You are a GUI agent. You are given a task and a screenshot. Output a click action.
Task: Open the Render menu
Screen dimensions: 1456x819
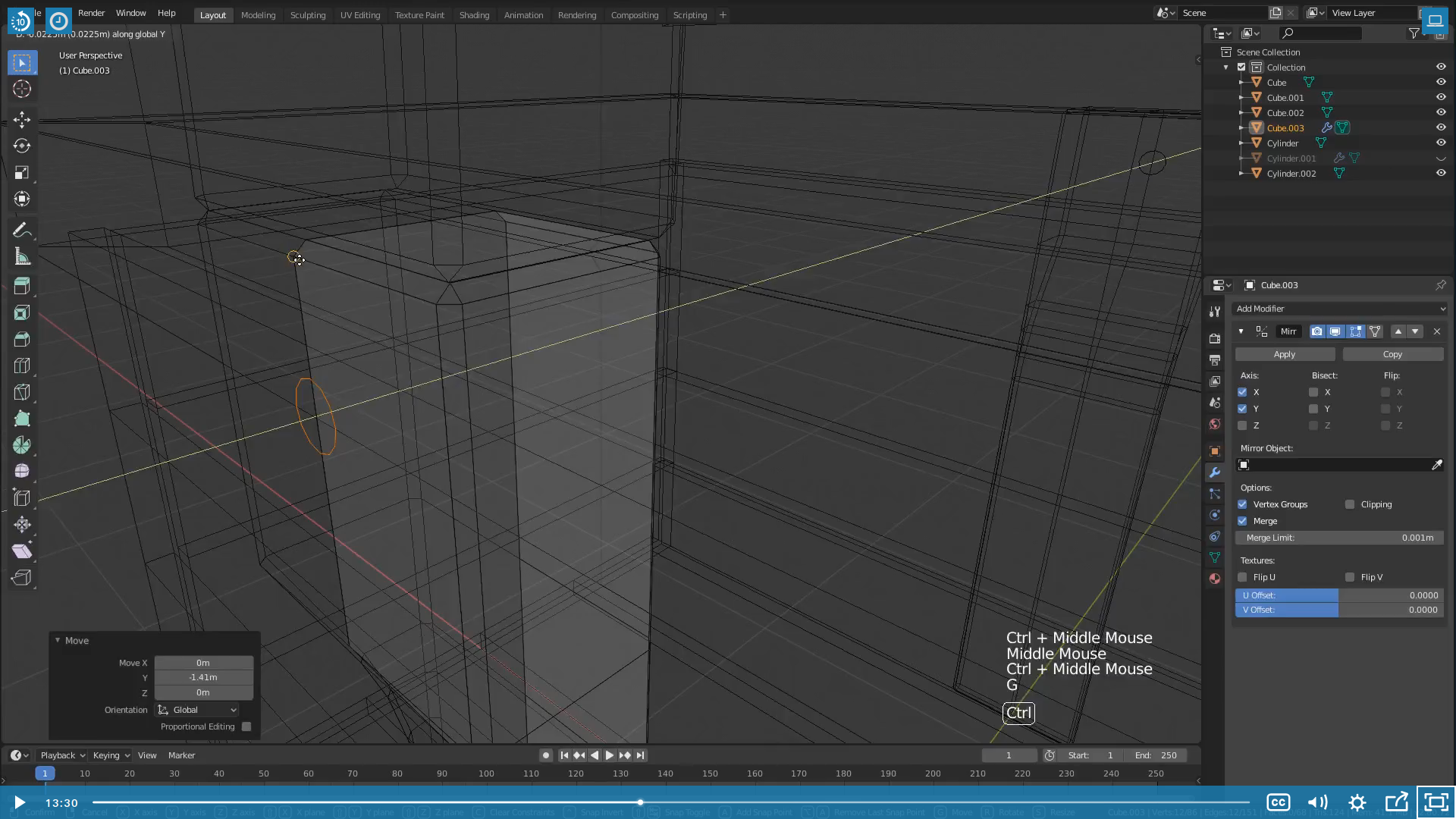click(91, 13)
